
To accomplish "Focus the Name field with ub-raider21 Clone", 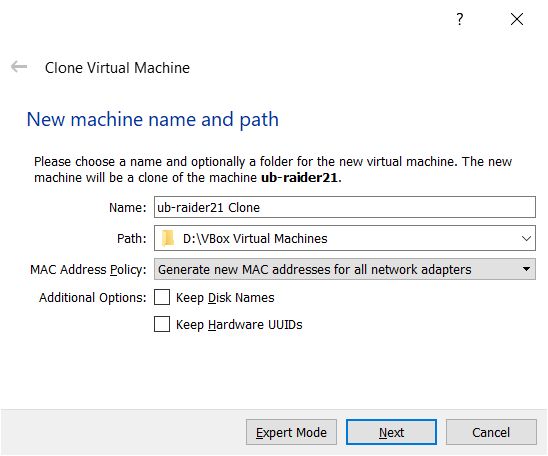I will (x=345, y=207).
